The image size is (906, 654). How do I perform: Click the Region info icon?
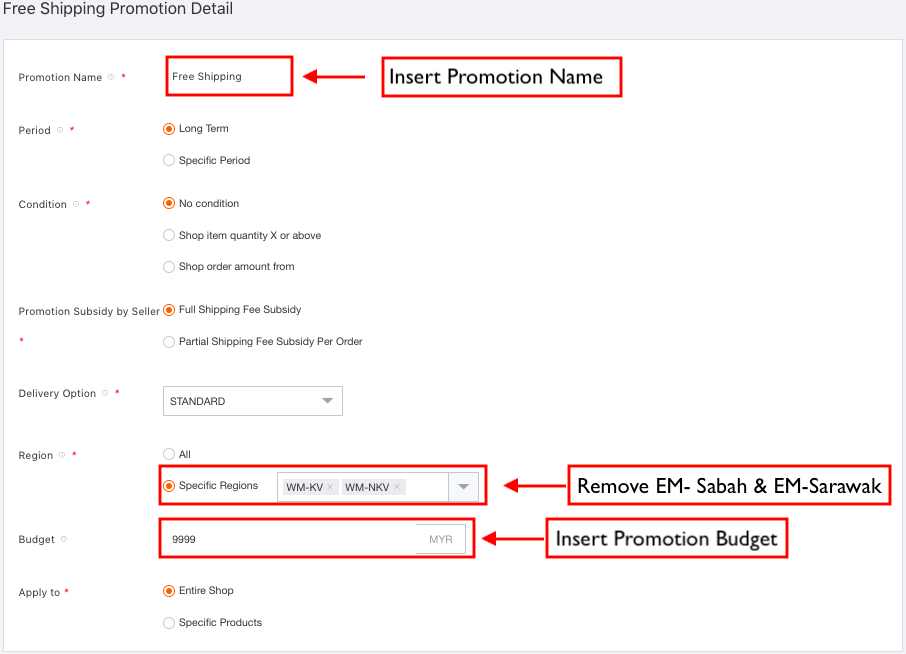click(62, 455)
